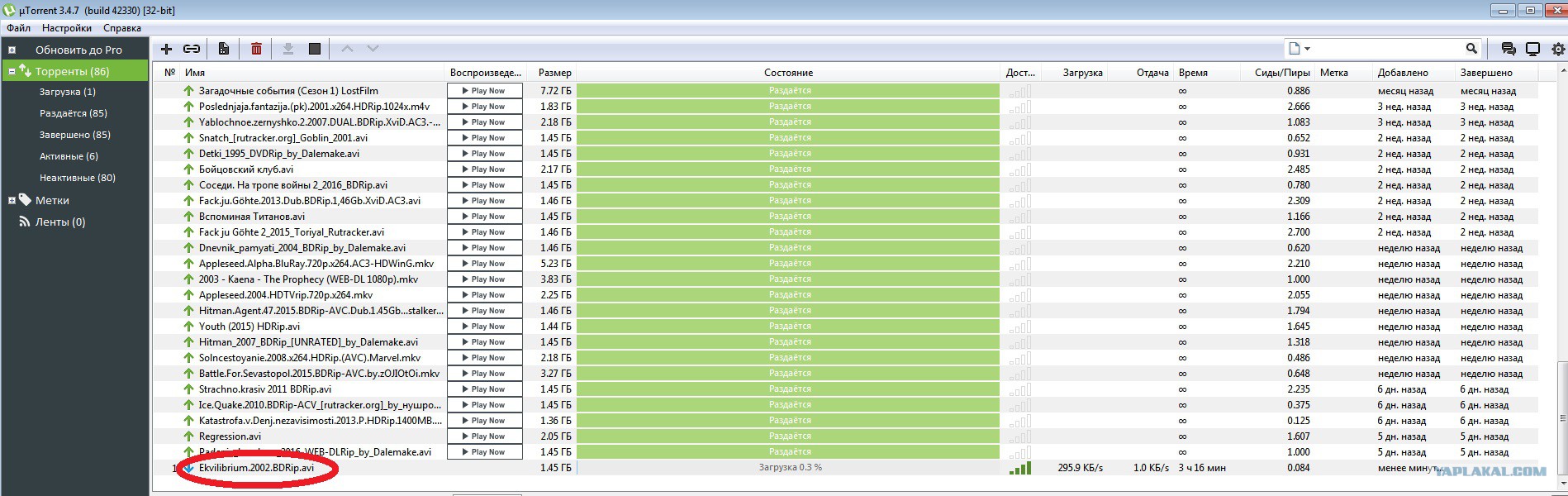Click Add Torrent from URL link icon
This screenshot has width=1568, height=496.
pos(192,49)
